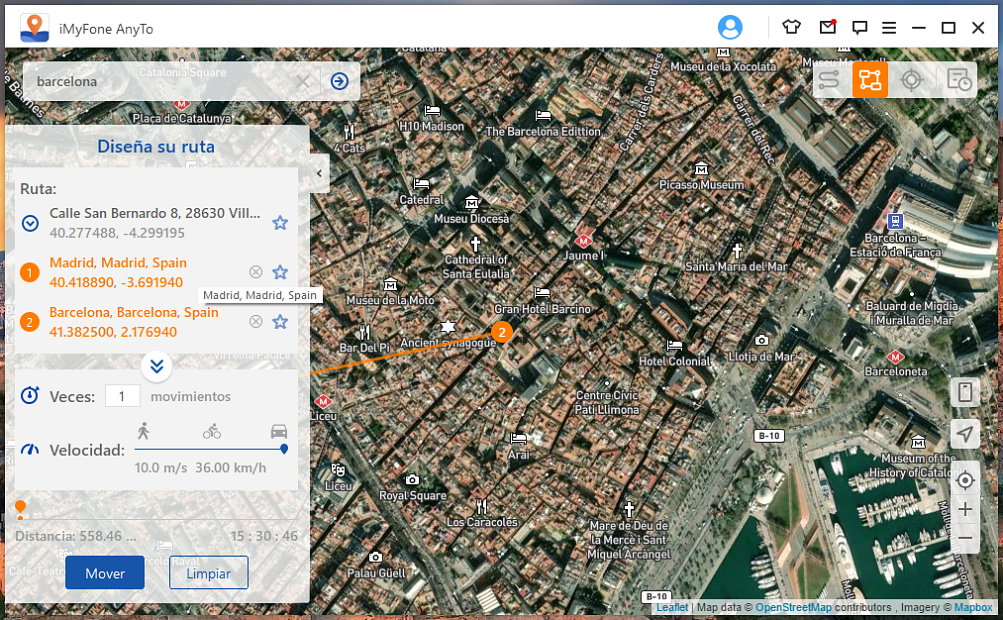
Task: Click the Museu de la Moto icon
Action: point(390,285)
